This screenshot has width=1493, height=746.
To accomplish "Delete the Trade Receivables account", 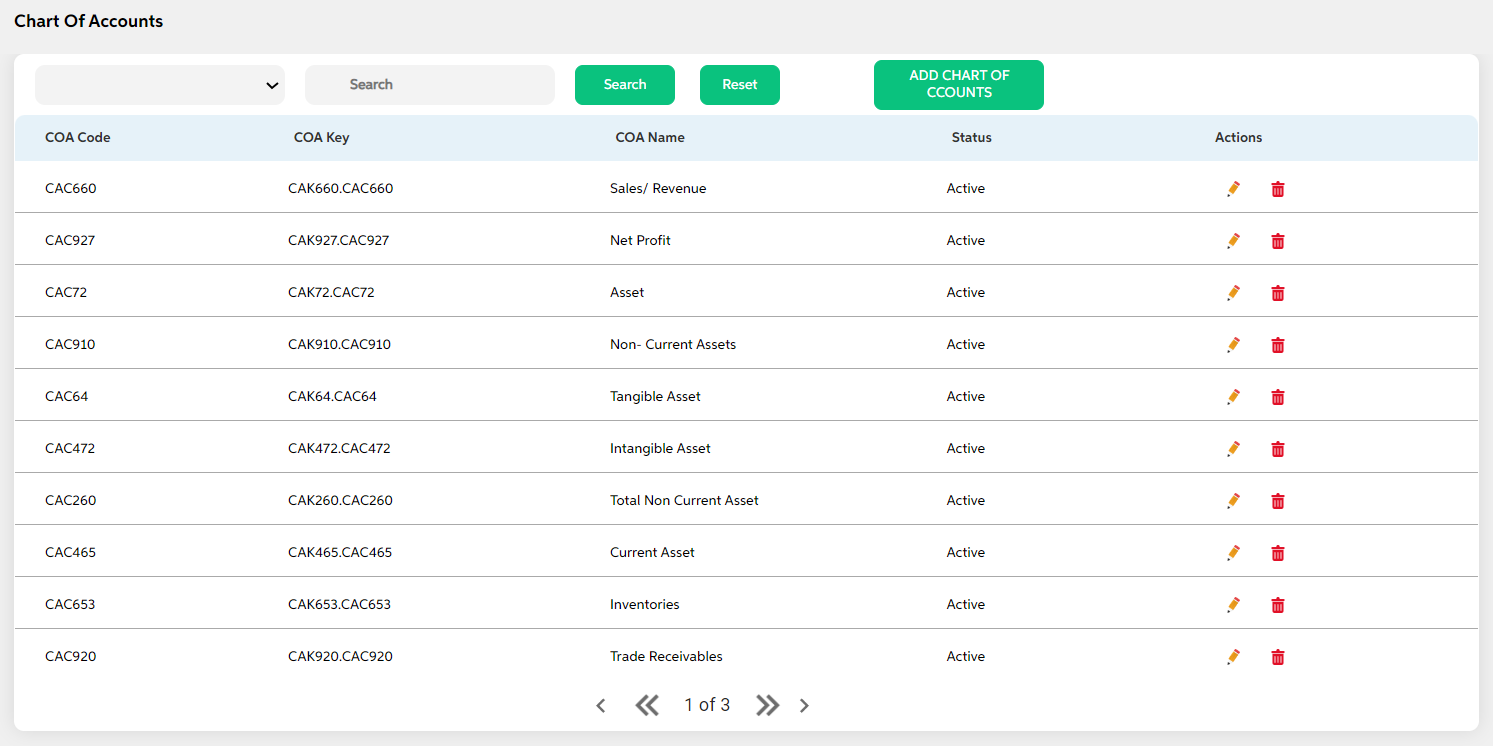I will pos(1277,657).
